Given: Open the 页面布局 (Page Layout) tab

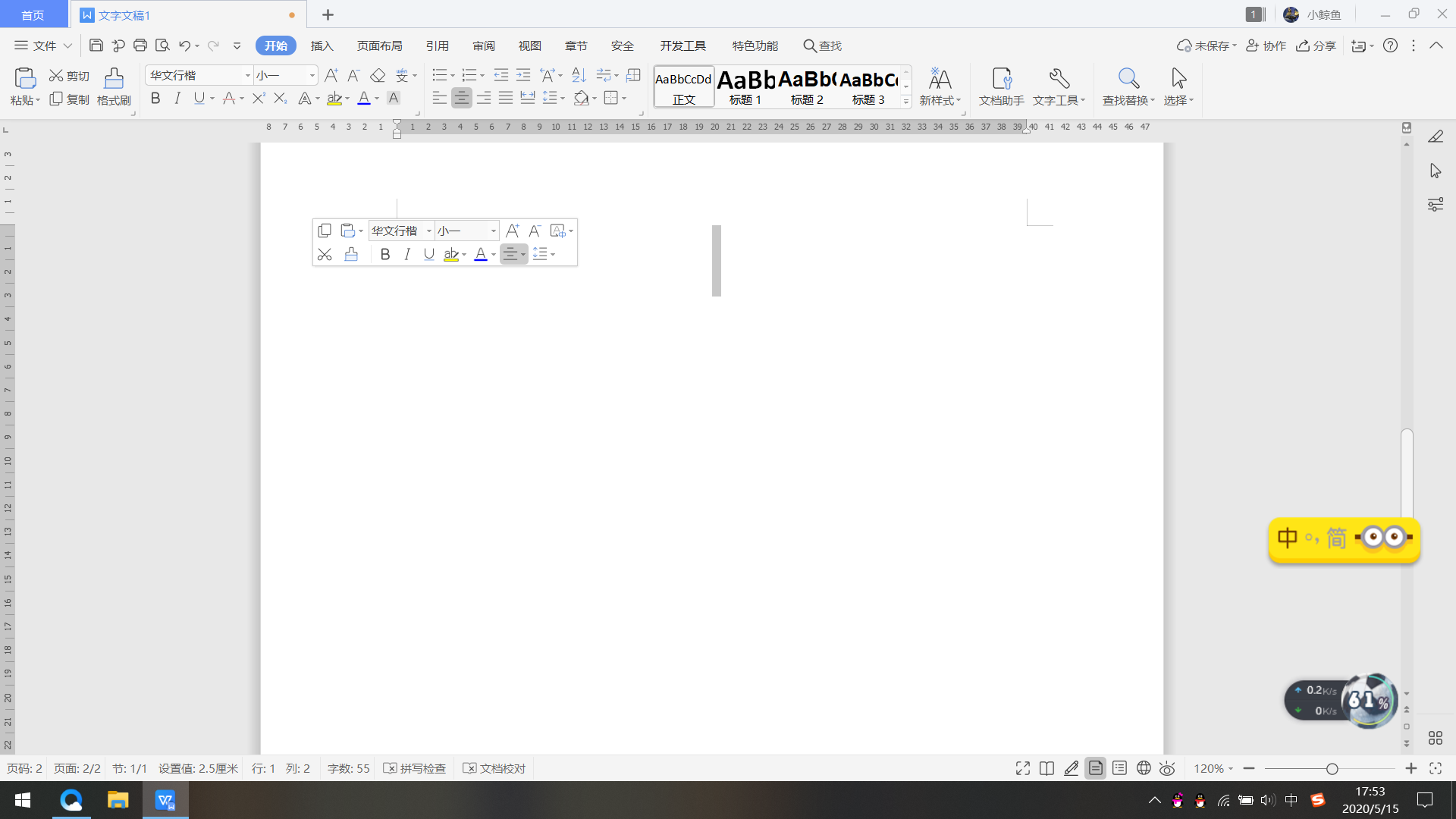Looking at the screenshot, I should [x=379, y=45].
